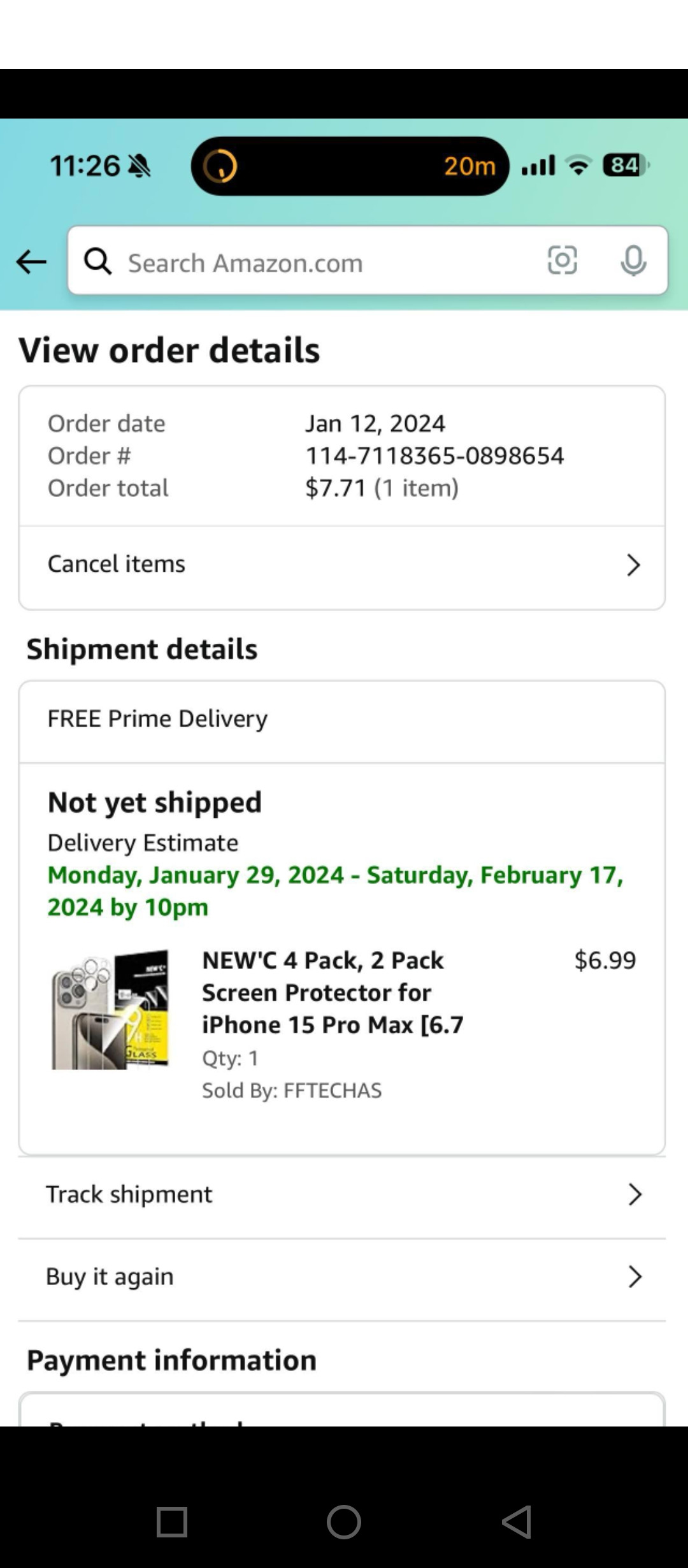Expand Buy it again chevron
This screenshot has width=688, height=1568.
tap(634, 1277)
